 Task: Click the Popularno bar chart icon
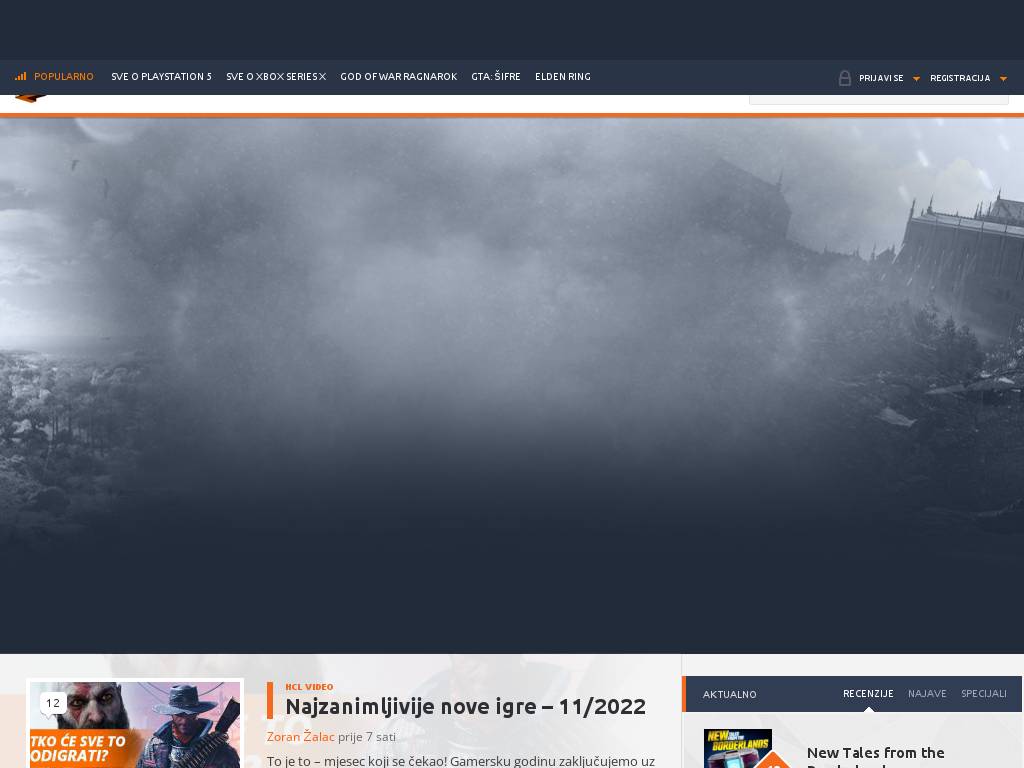[x=20, y=77]
